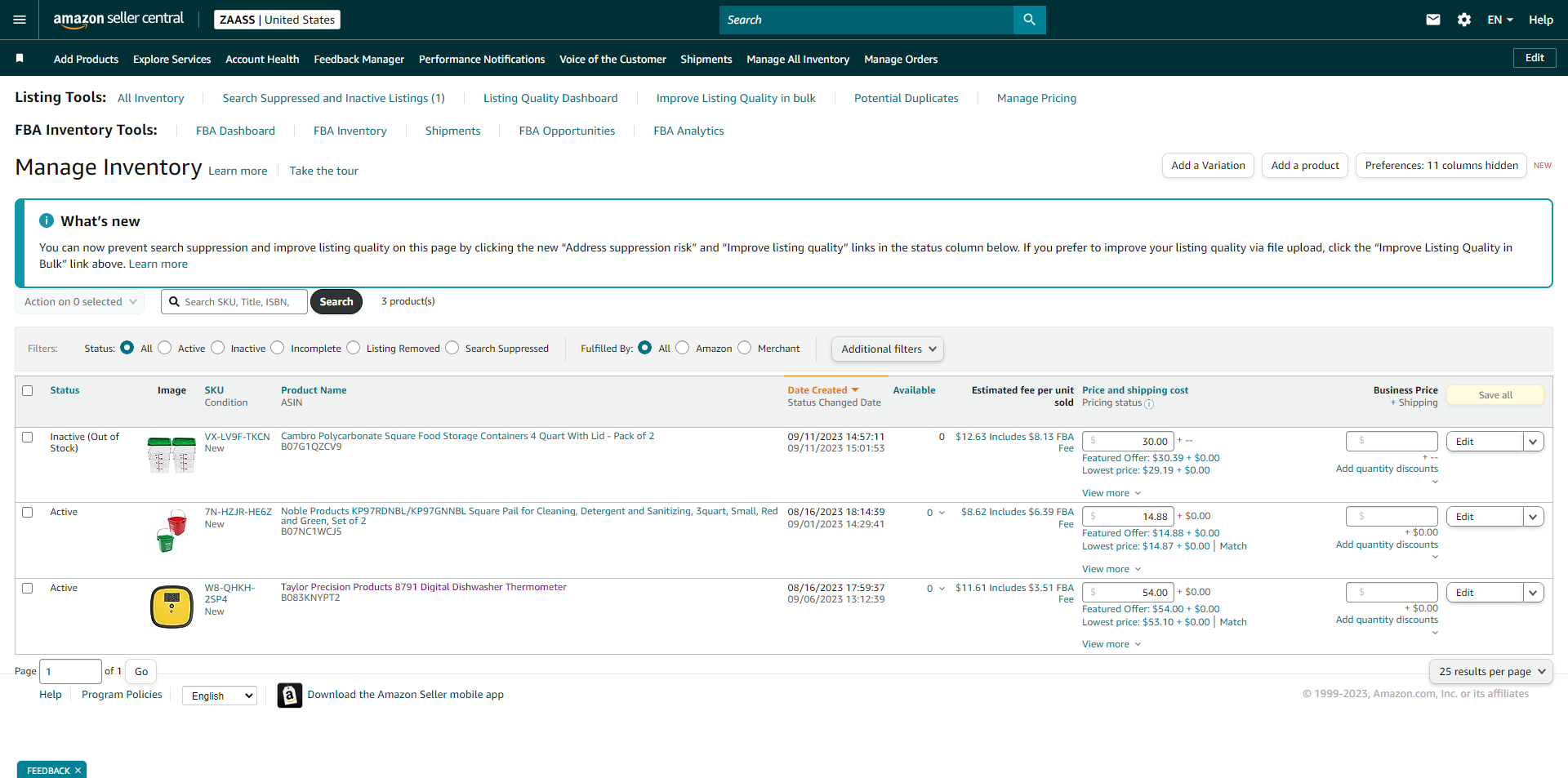Click the Add a product button
The width and height of the screenshot is (1568, 778).
[1305, 166]
